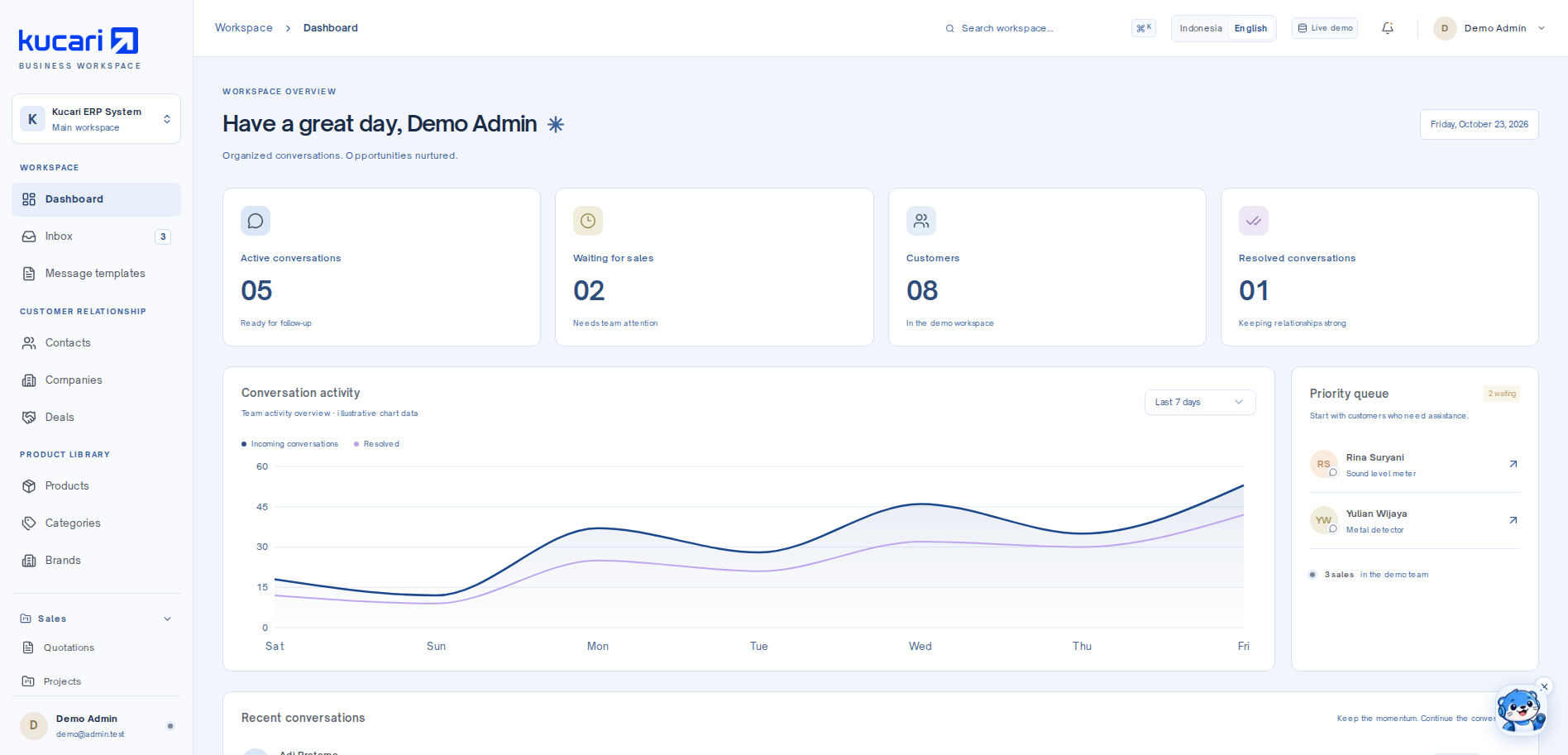
Task: Click the Customers count 08
Action: pos(922,291)
